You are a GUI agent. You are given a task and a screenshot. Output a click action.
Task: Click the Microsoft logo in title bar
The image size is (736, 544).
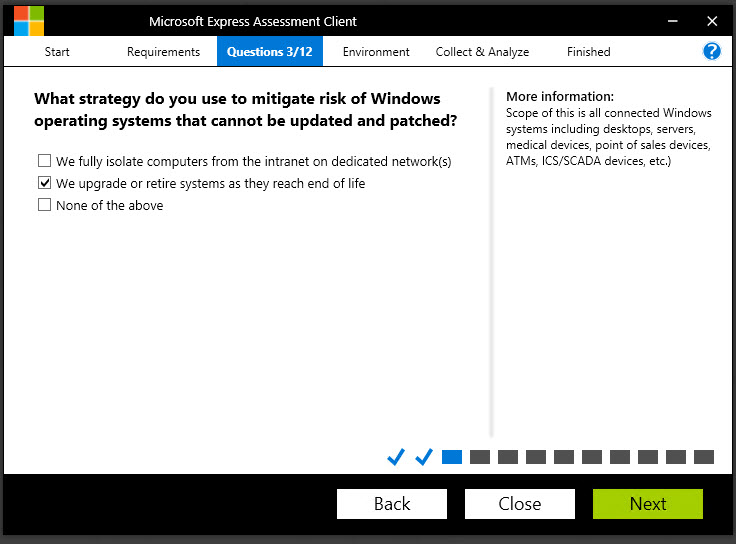[29, 21]
